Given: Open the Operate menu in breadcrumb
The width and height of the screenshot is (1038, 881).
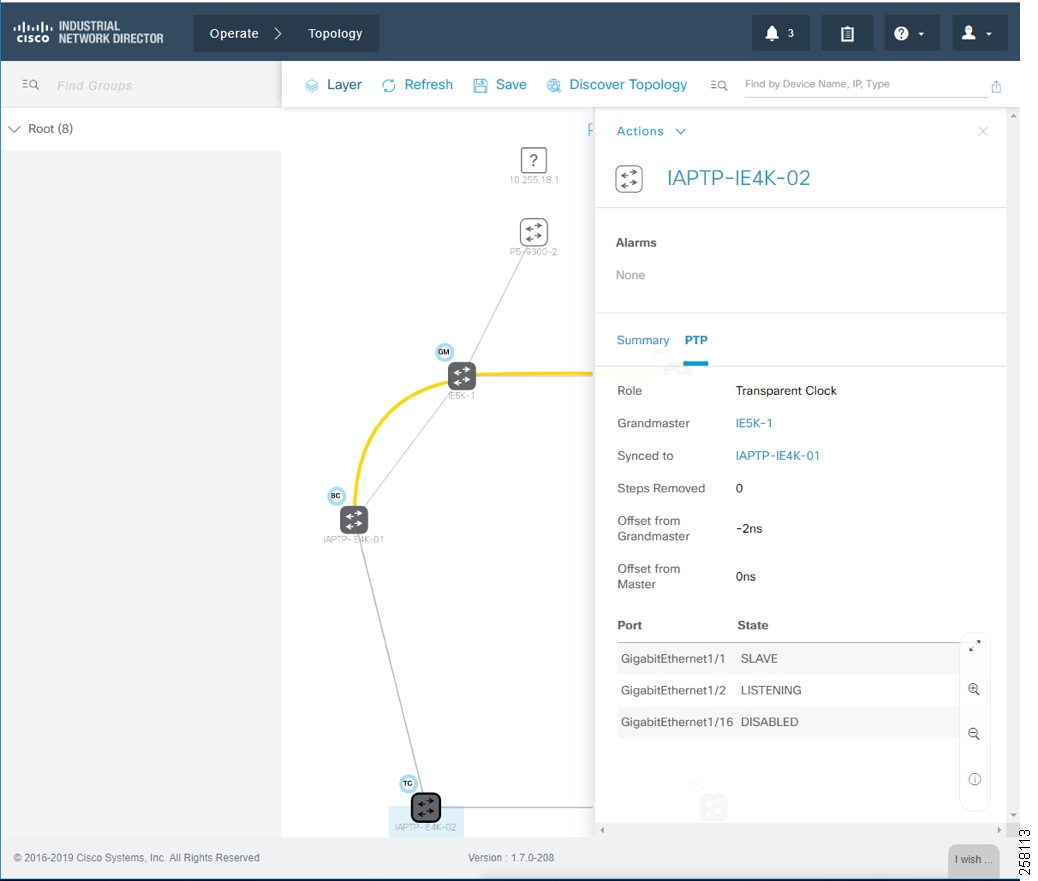Looking at the screenshot, I should pyautogui.click(x=234, y=33).
